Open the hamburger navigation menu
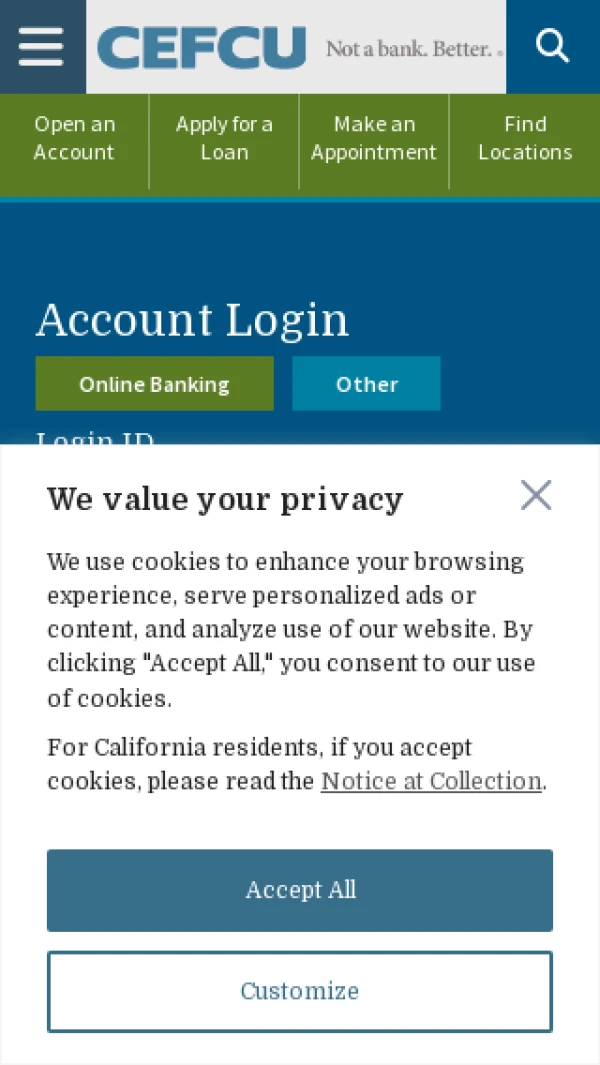Image resolution: width=600 pixels, height=1065 pixels. (x=41, y=47)
